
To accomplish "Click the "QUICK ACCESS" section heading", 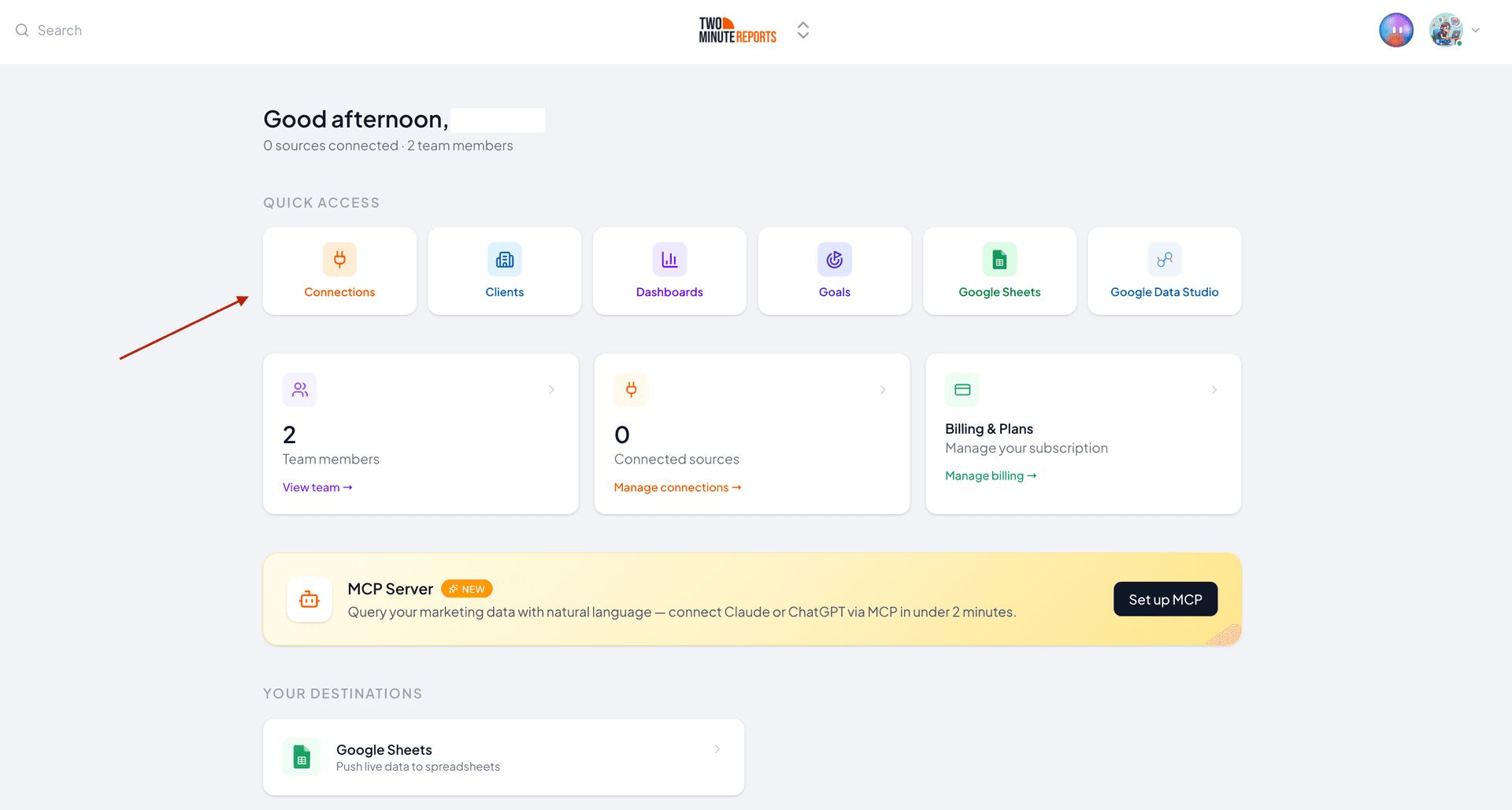I will (321, 203).
